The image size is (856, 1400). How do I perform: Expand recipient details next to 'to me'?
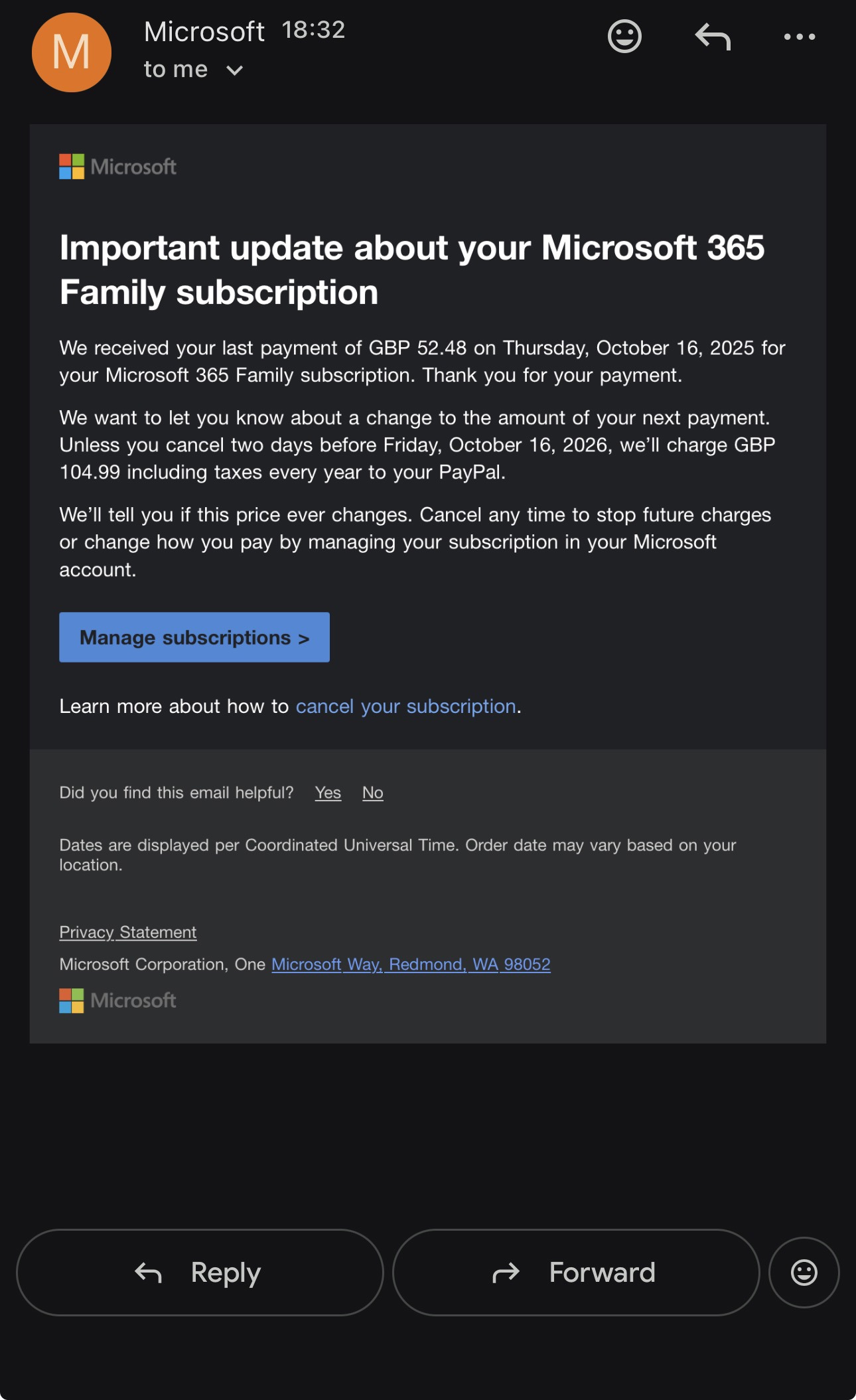coord(235,70)
